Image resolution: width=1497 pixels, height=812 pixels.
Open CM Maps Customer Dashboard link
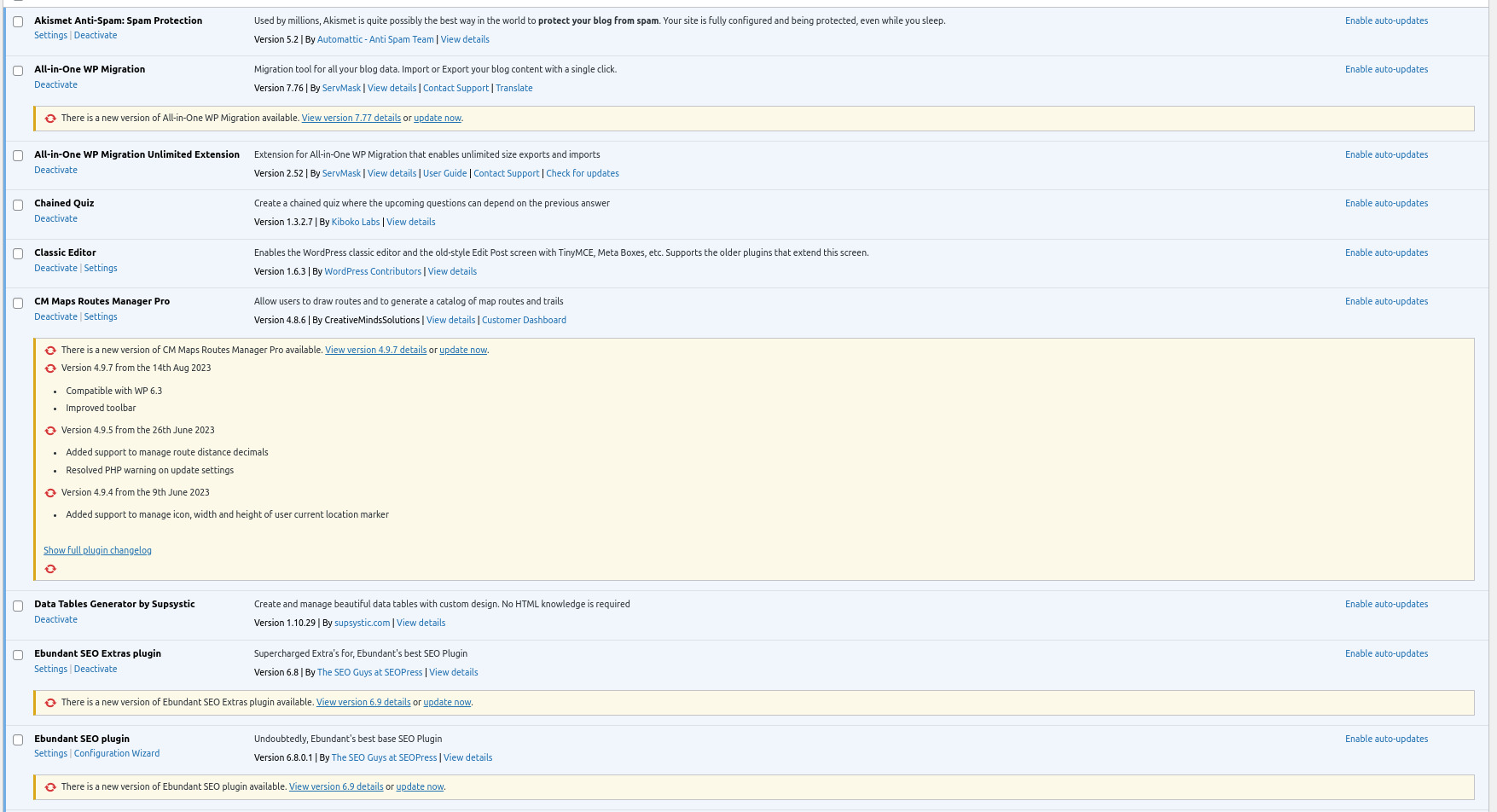point(524,321)
